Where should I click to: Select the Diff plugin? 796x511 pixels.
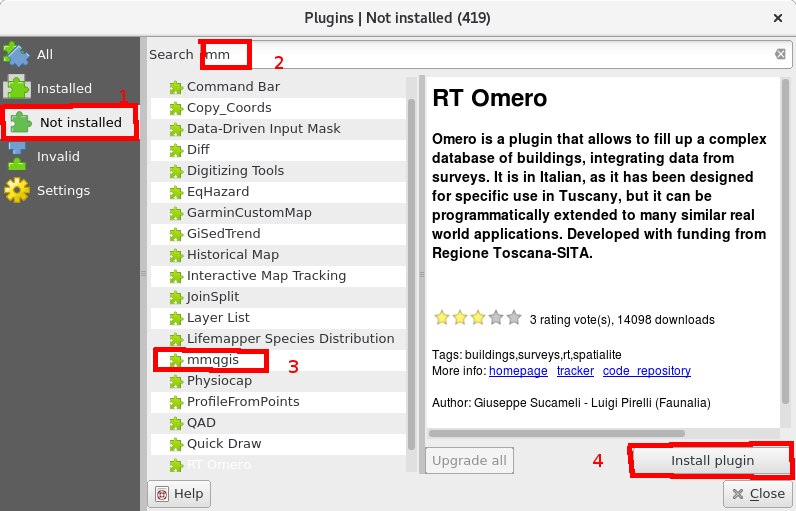click(x=278, y=150)
